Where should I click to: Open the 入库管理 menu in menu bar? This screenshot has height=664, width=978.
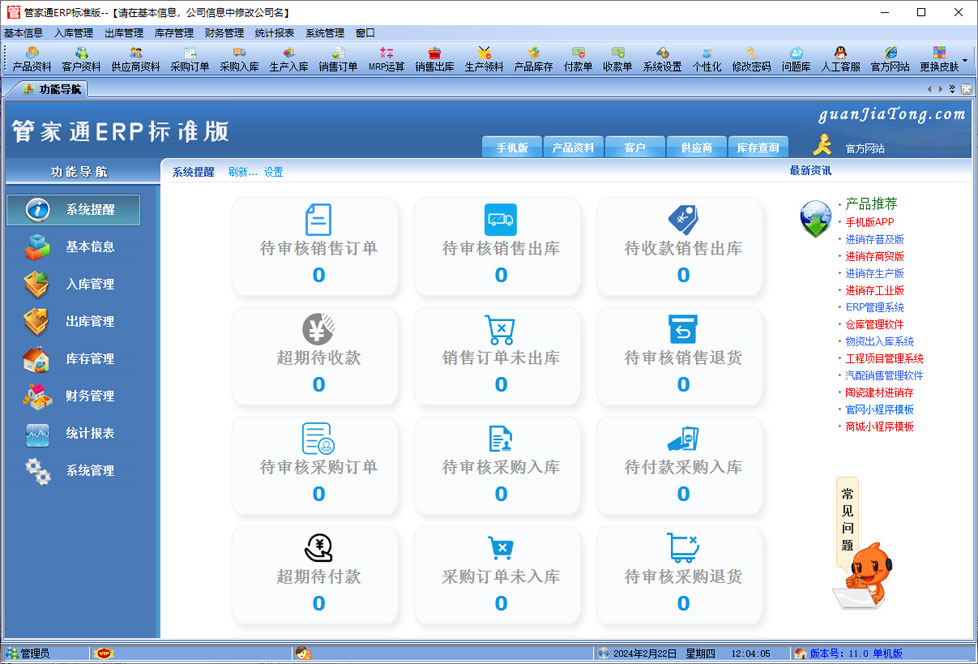pos(73,33)
